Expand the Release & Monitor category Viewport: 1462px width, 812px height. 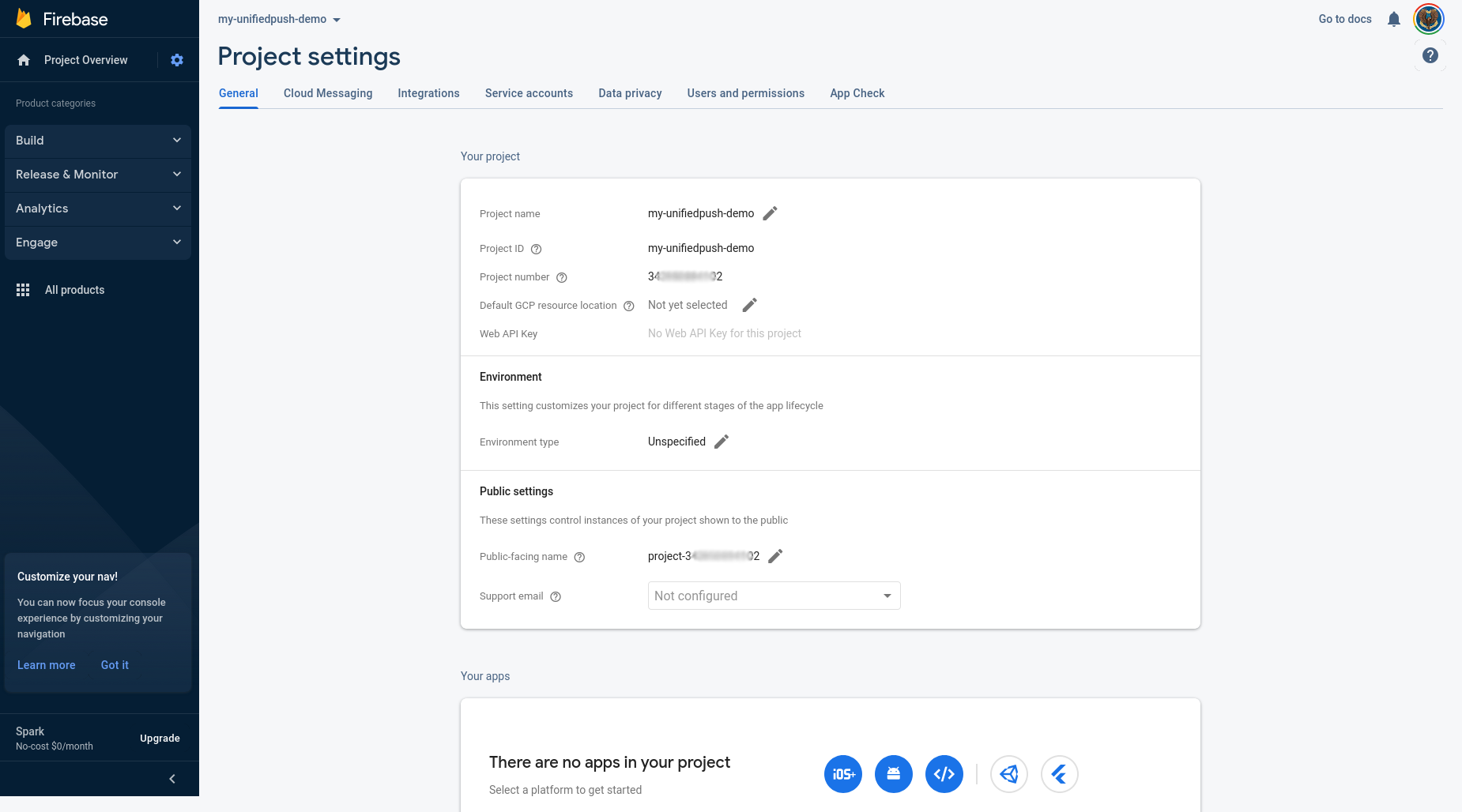(98, 175)
